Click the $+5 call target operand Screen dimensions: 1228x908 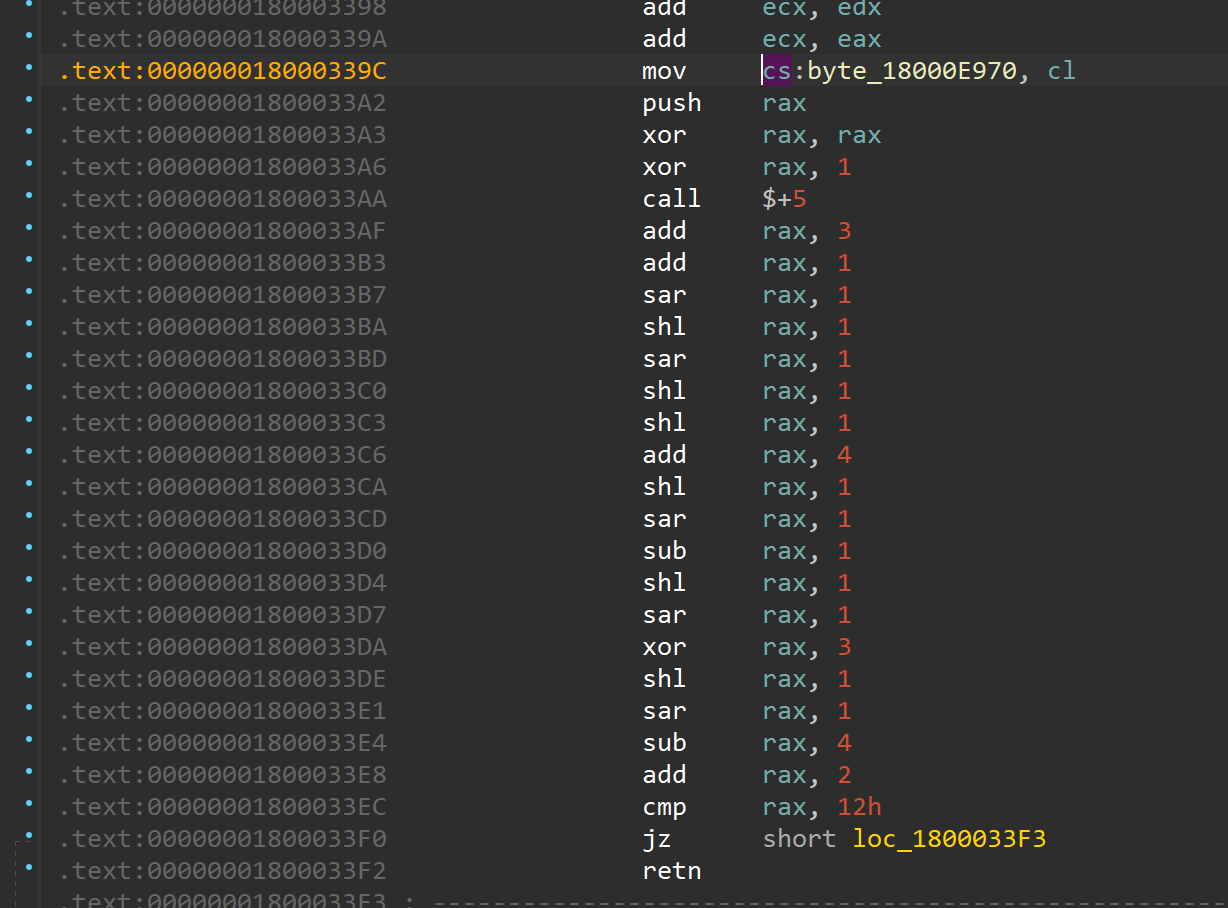click(x=785, y=199)
